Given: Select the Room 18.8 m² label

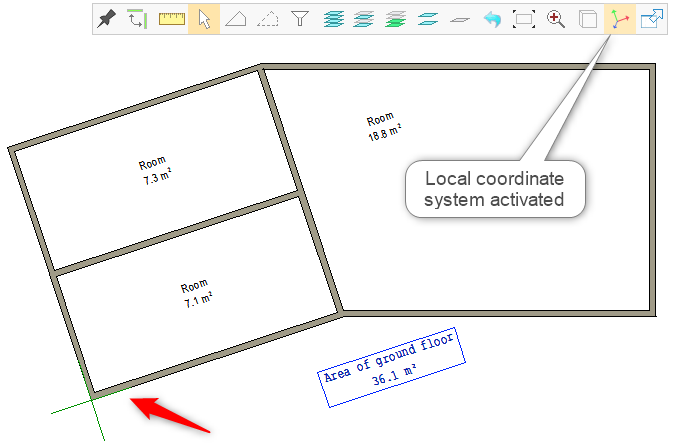Looking at the screenshot, I should pyautogui.click(x=383, y=124).
